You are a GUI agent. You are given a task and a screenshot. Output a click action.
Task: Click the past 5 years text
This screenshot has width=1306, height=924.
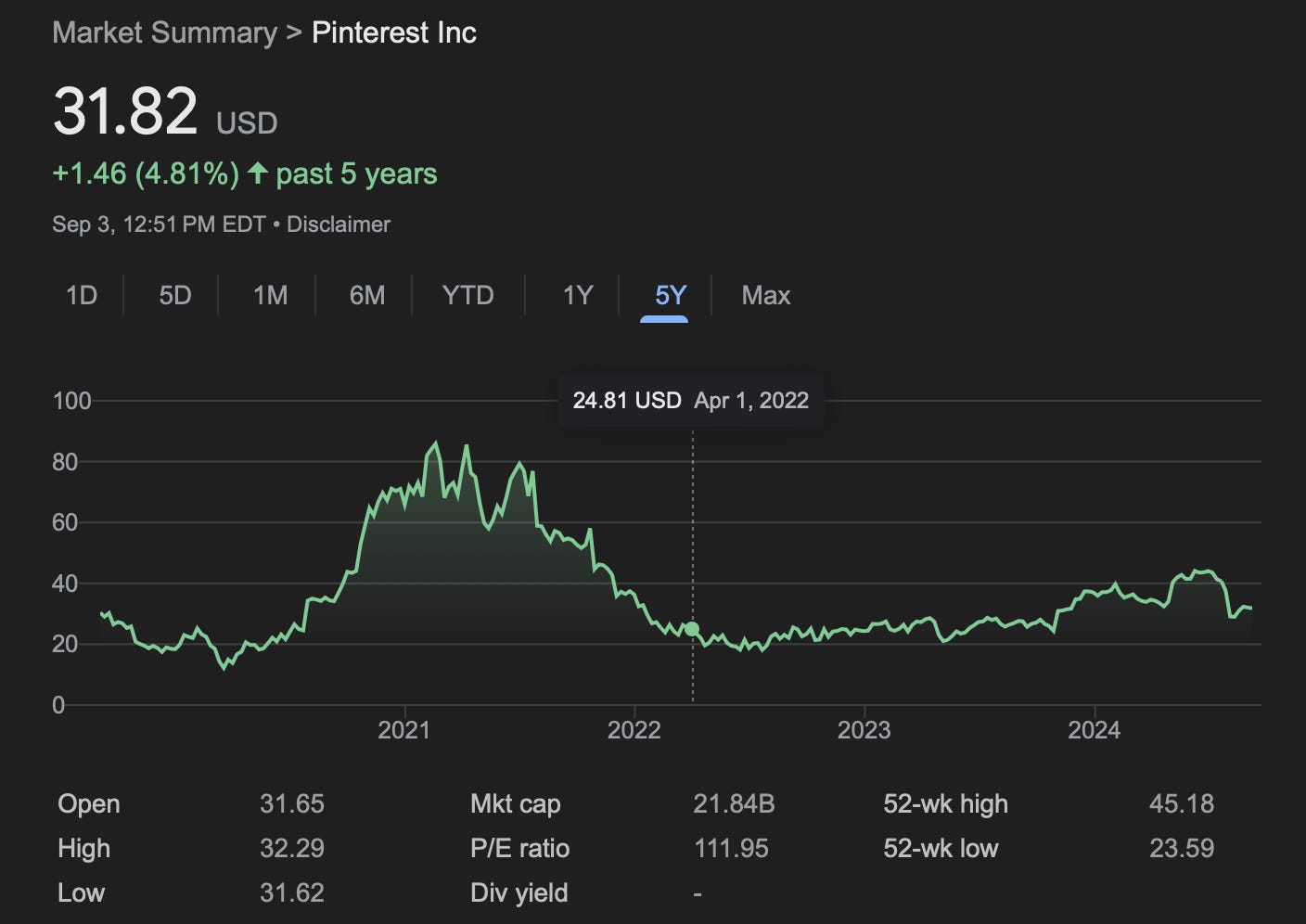356,173
